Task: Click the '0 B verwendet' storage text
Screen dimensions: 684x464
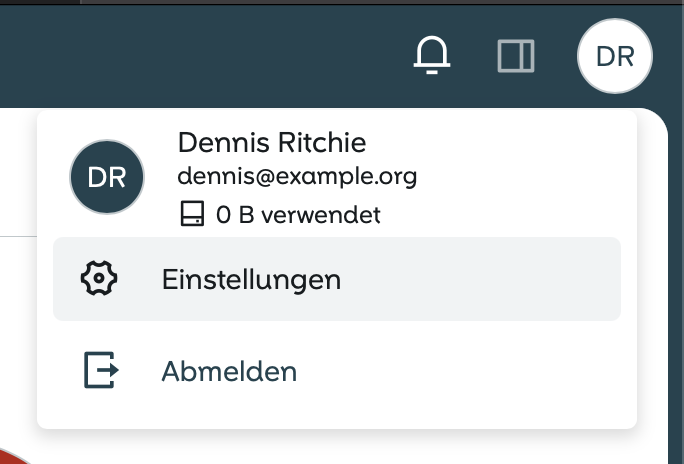Action: point(298,214)
